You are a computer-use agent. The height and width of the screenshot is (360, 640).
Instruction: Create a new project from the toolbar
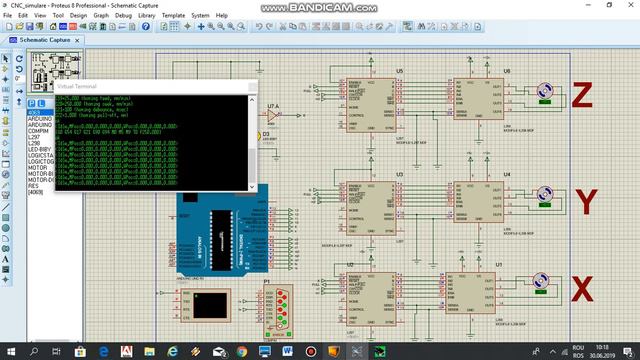tap(9, 27)
